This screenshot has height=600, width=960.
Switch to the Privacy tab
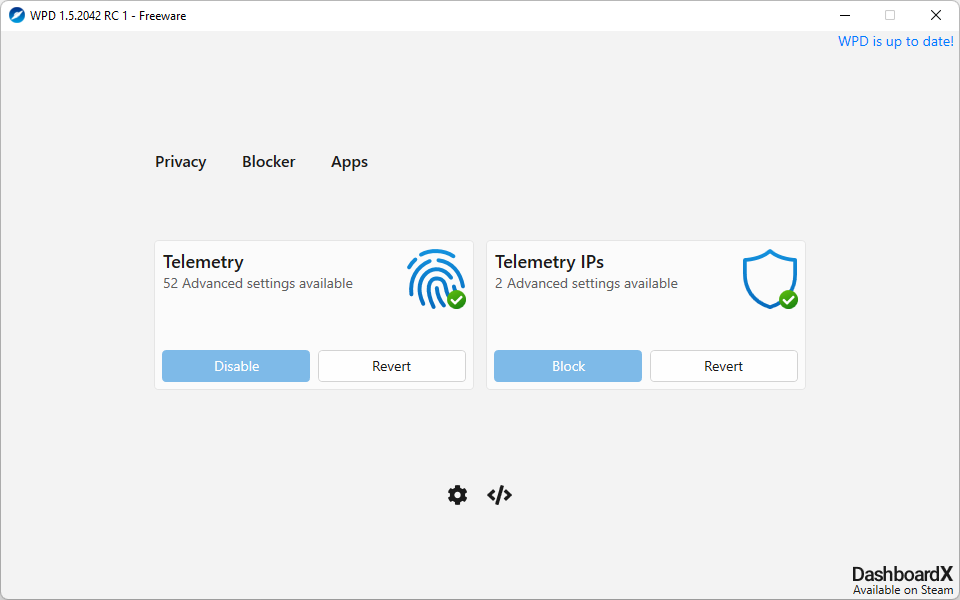click(x=180, y=162)
